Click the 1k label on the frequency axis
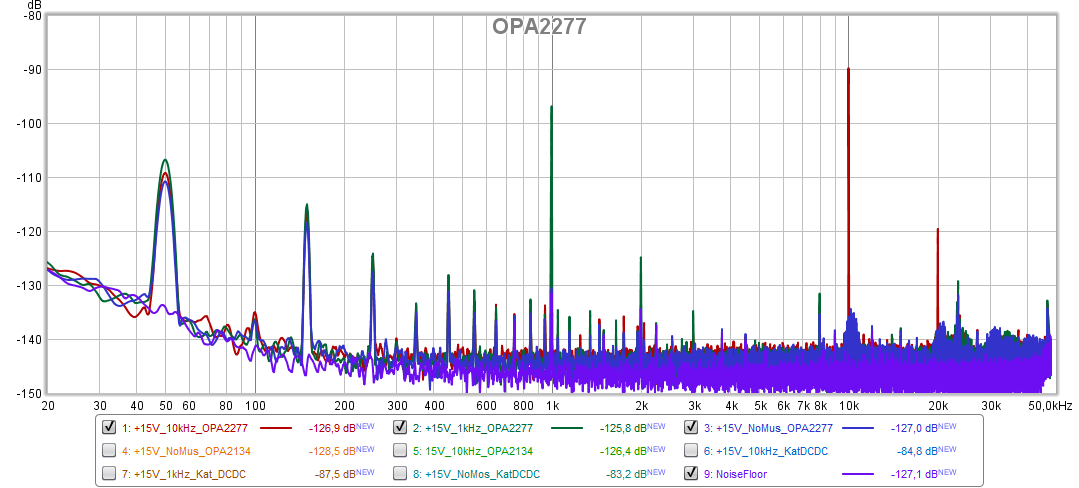Image resolution: width=1079 pixels, height=488 pixels. coord(553,405)
